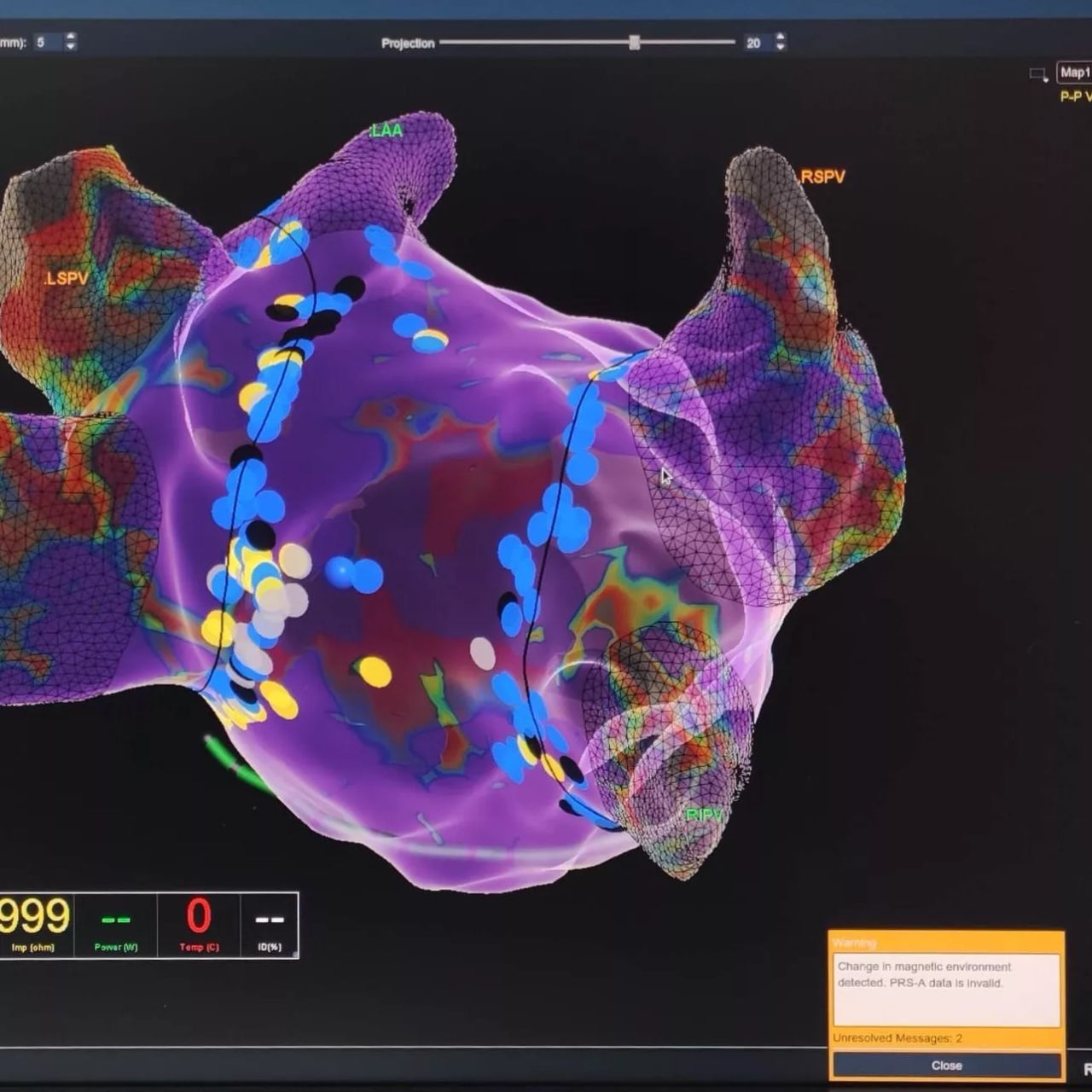1092x1092 pixels.
Task: Click the Unresolved Messages: 2 text
Action: [x=897, y=1038]
